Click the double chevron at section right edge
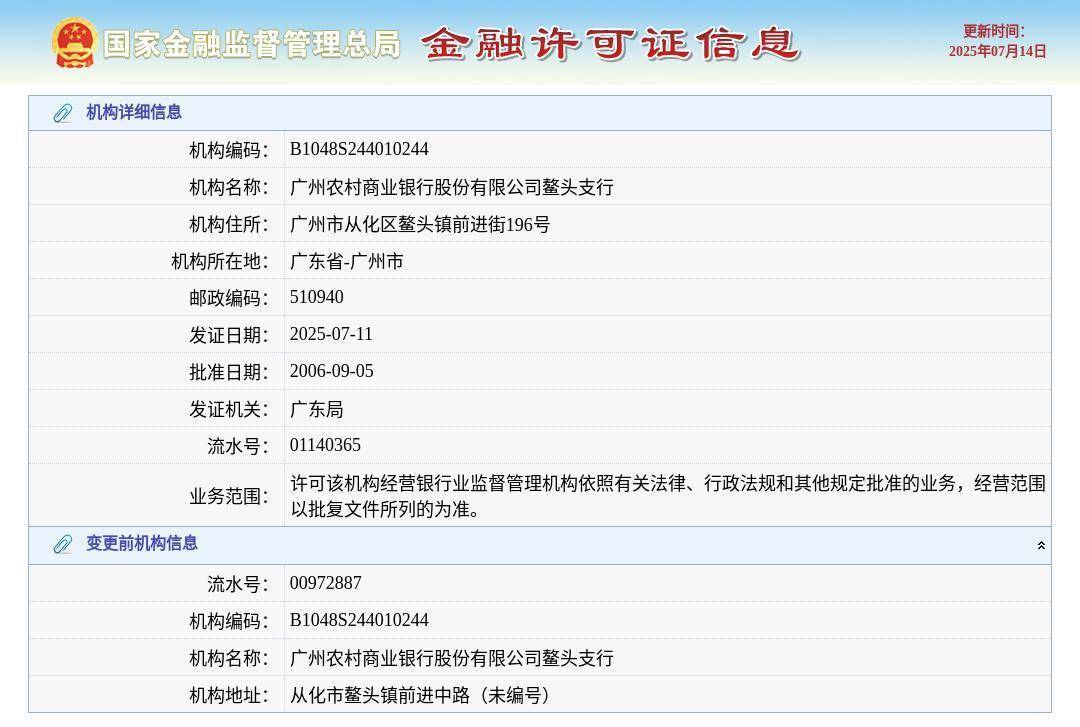1080x727 pixels. (x=1040, y=544)
